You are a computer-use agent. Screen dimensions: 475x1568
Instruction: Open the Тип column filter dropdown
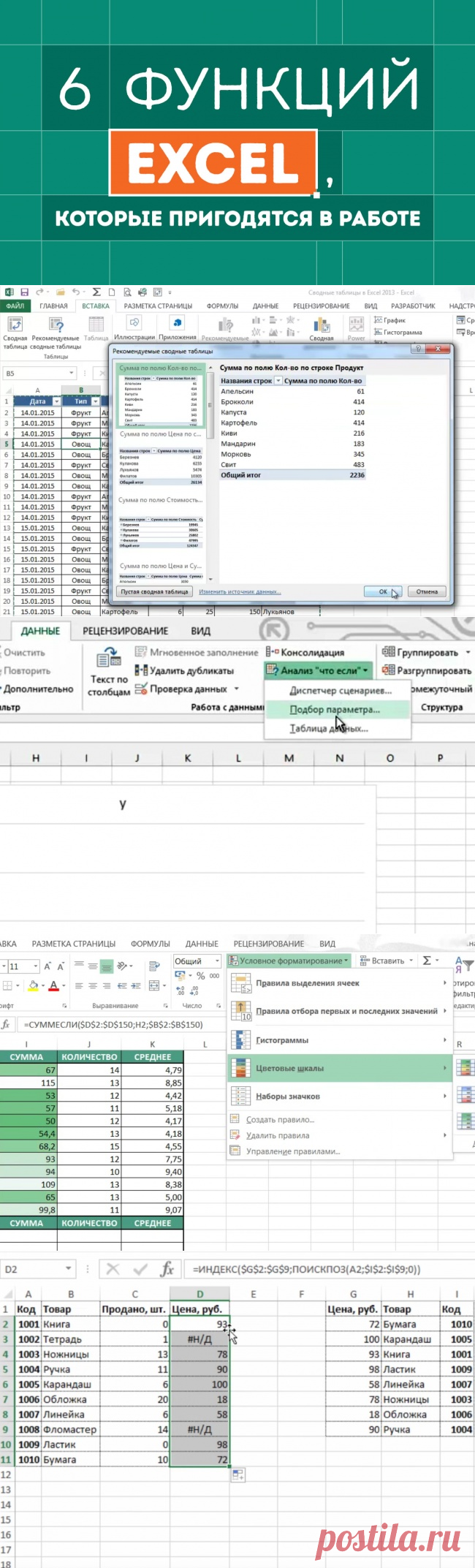click(x=96, y=401)
